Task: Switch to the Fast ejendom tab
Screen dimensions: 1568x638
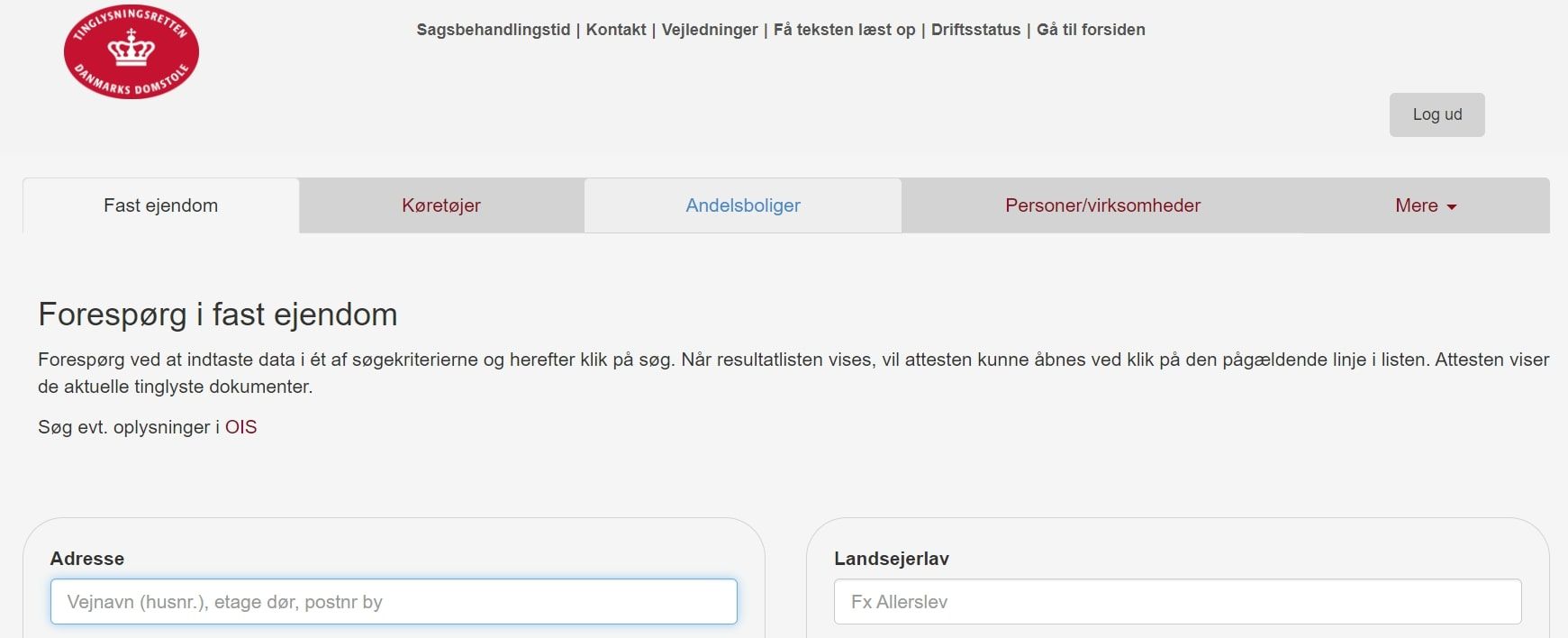Action: (x=160, y=205)
